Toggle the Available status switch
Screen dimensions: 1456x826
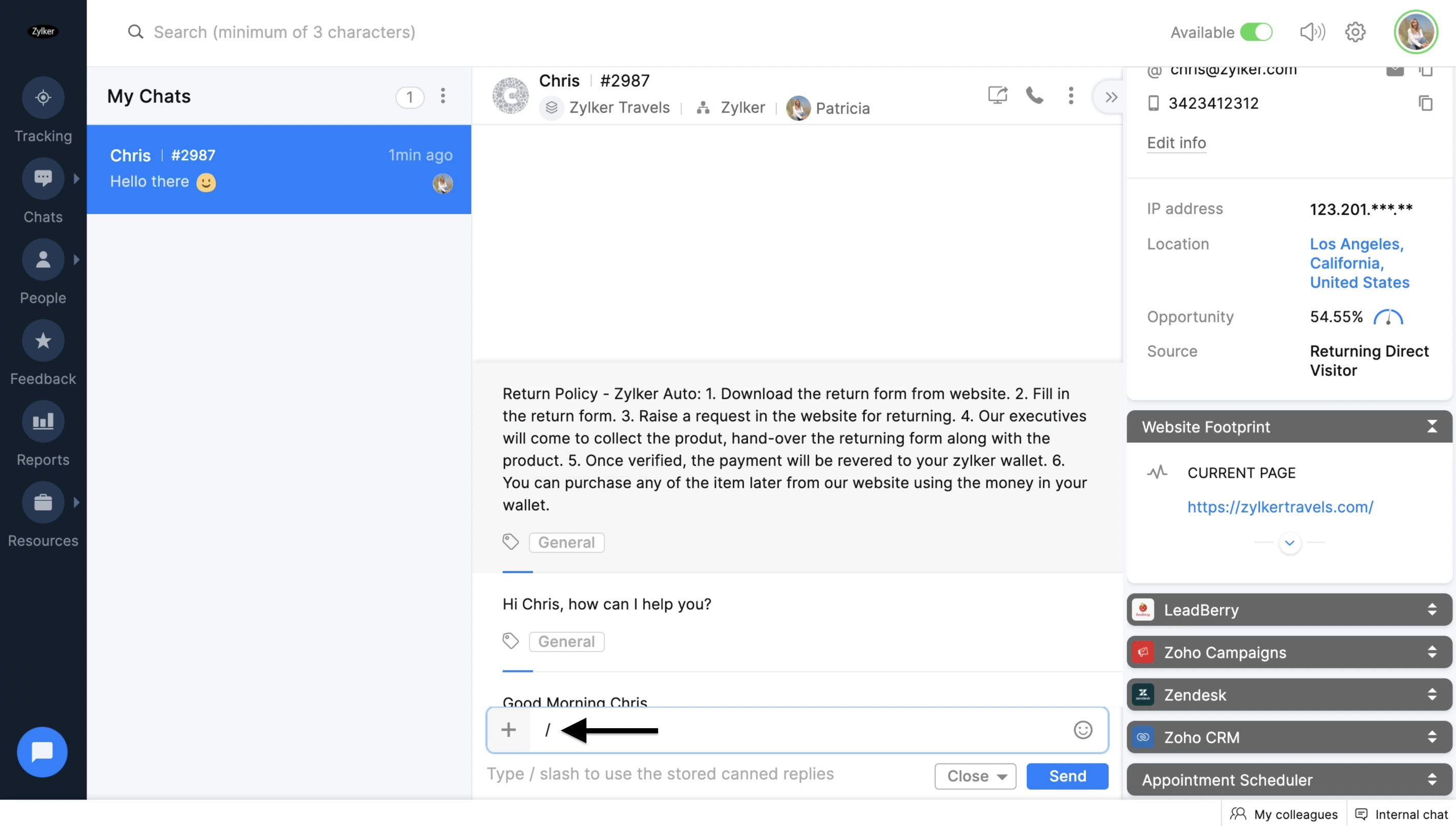tap(1256, 32)
